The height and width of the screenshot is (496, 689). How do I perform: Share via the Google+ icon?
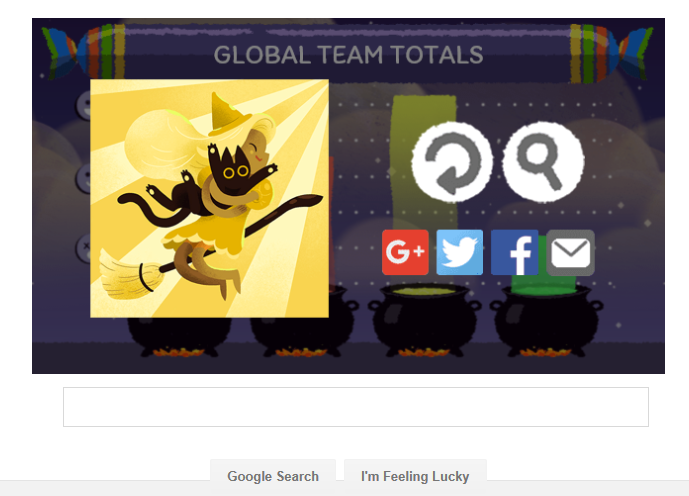click(x=405, y=253)
